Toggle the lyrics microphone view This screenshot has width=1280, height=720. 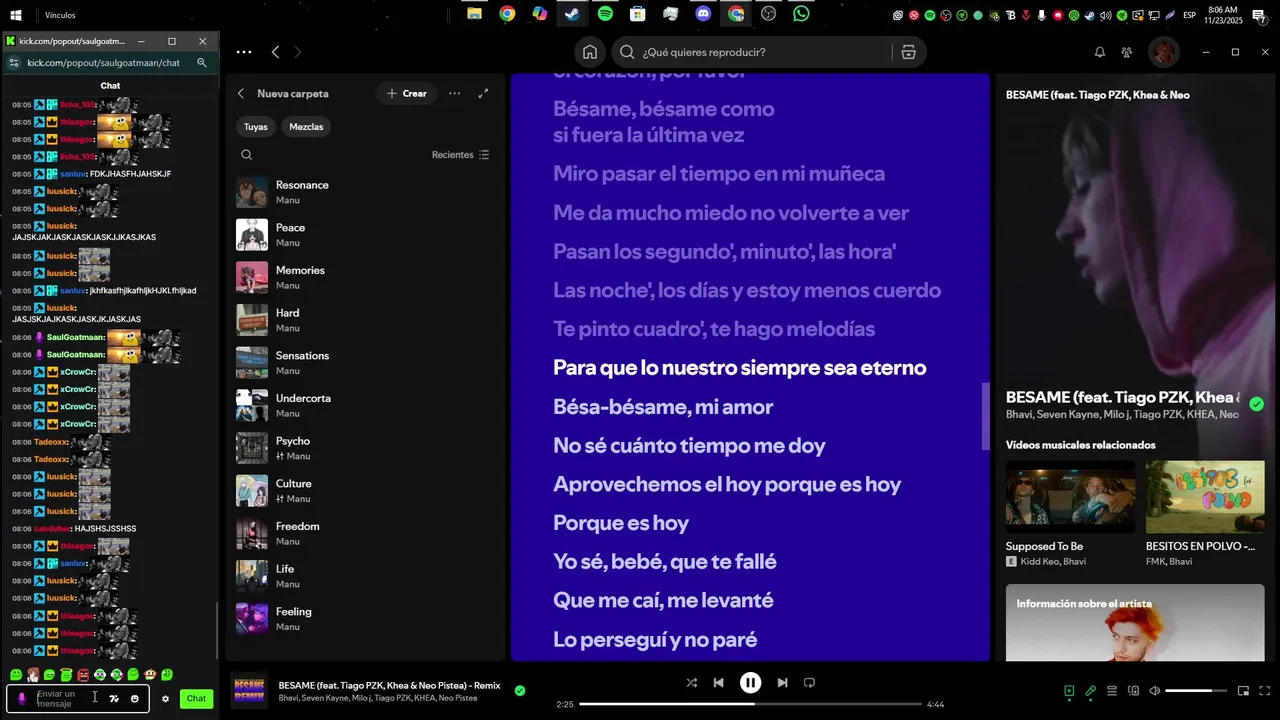(x=1091, y=691)
